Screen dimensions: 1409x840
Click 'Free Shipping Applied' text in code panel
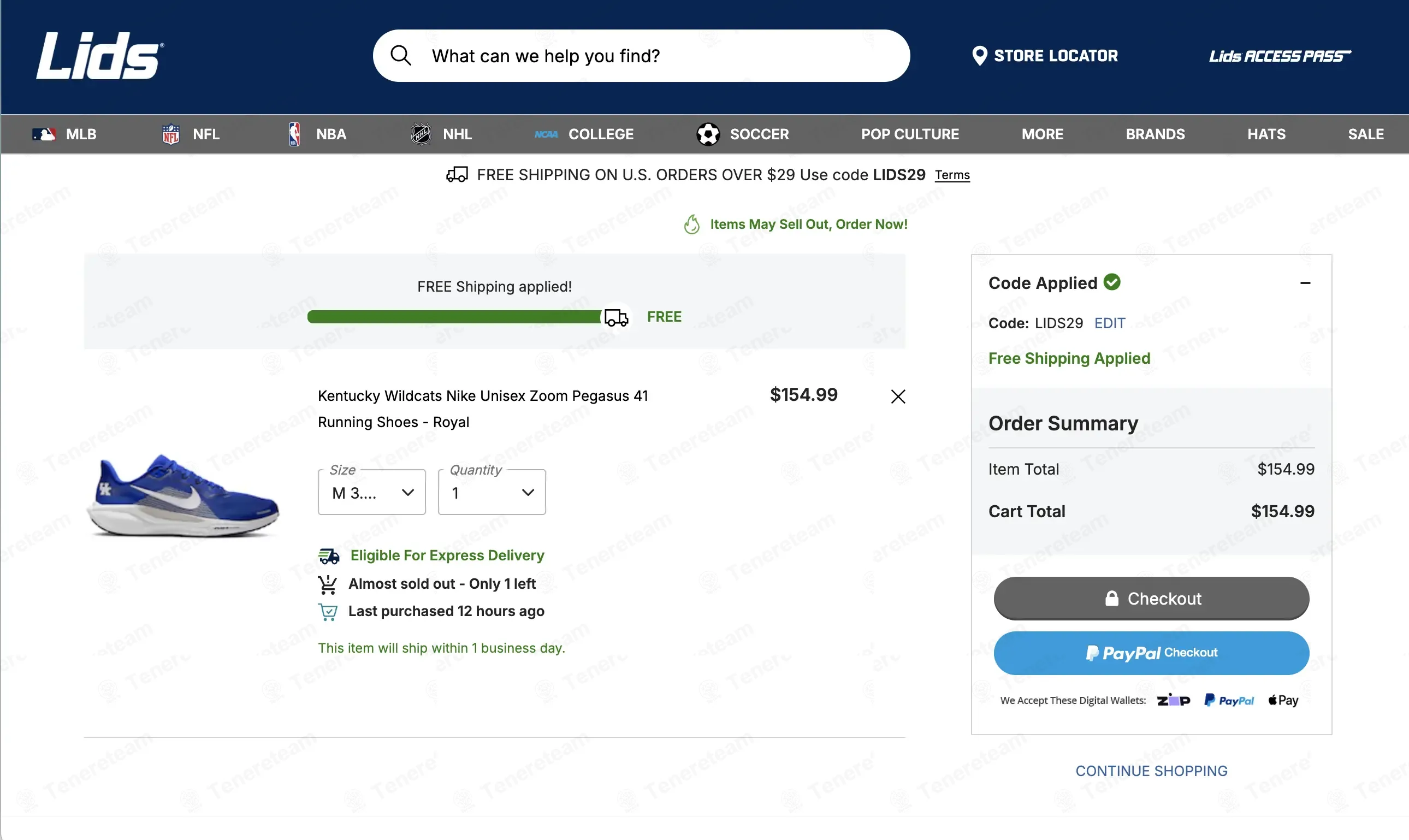point(1069,358)
